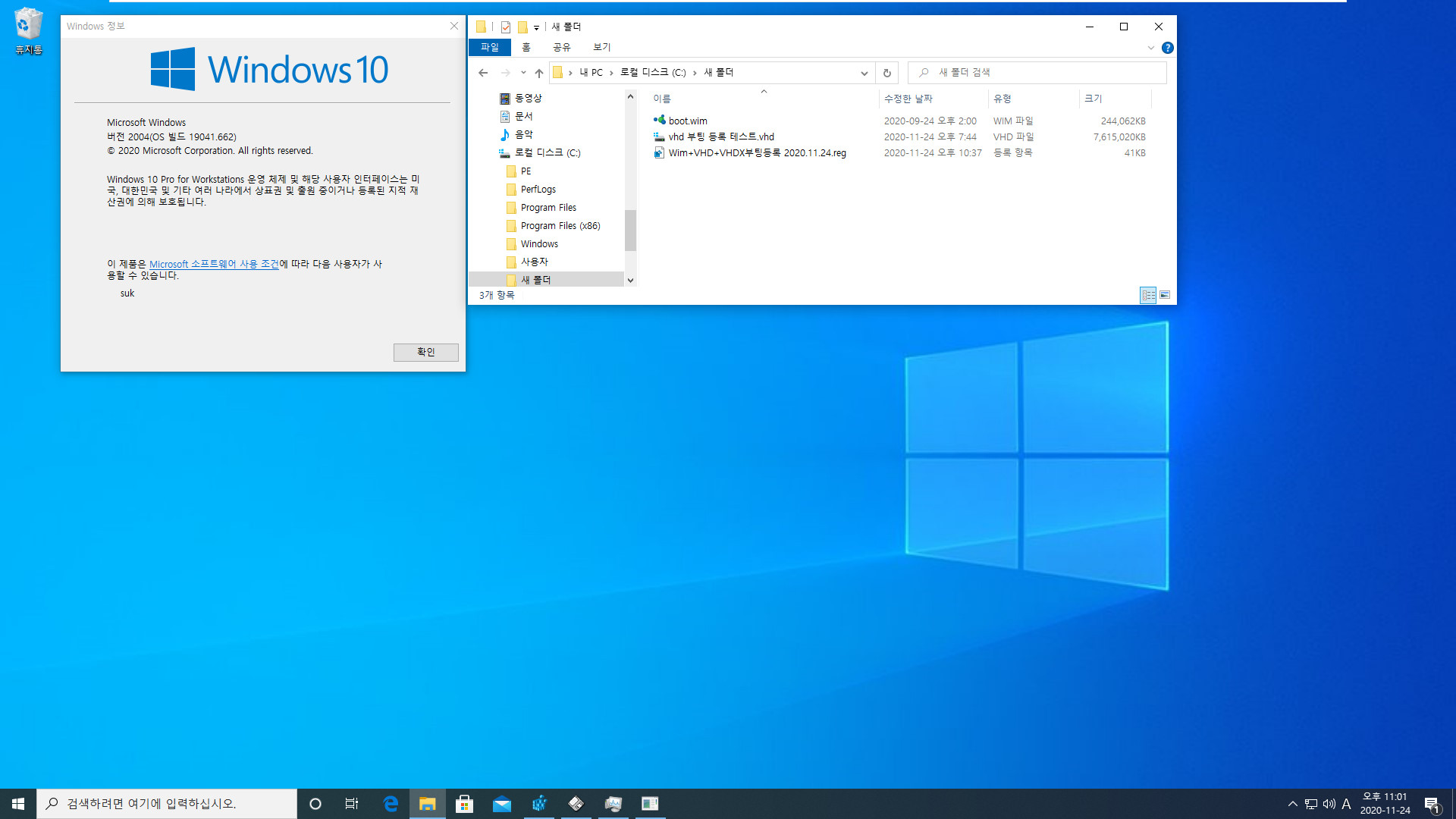
Task: Open the customize quick access toolbar dropdown
Action: pos(536,27)
